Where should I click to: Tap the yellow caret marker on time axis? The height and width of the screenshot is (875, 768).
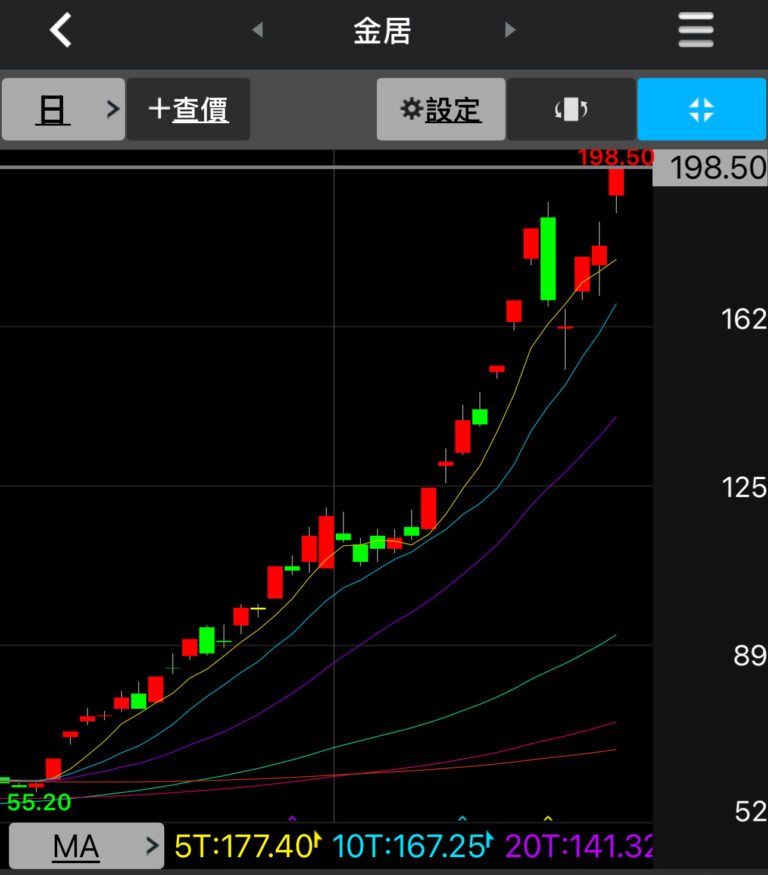547,818
